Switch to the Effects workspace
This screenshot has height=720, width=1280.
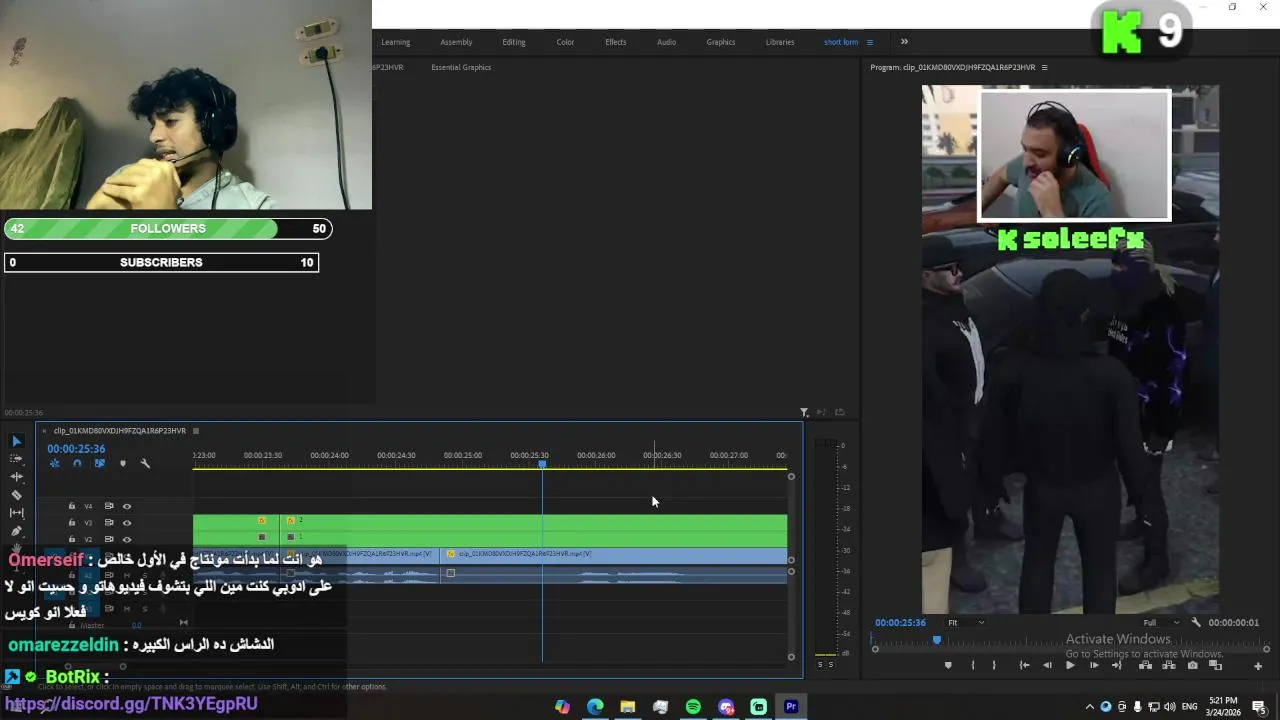(616, 42)
